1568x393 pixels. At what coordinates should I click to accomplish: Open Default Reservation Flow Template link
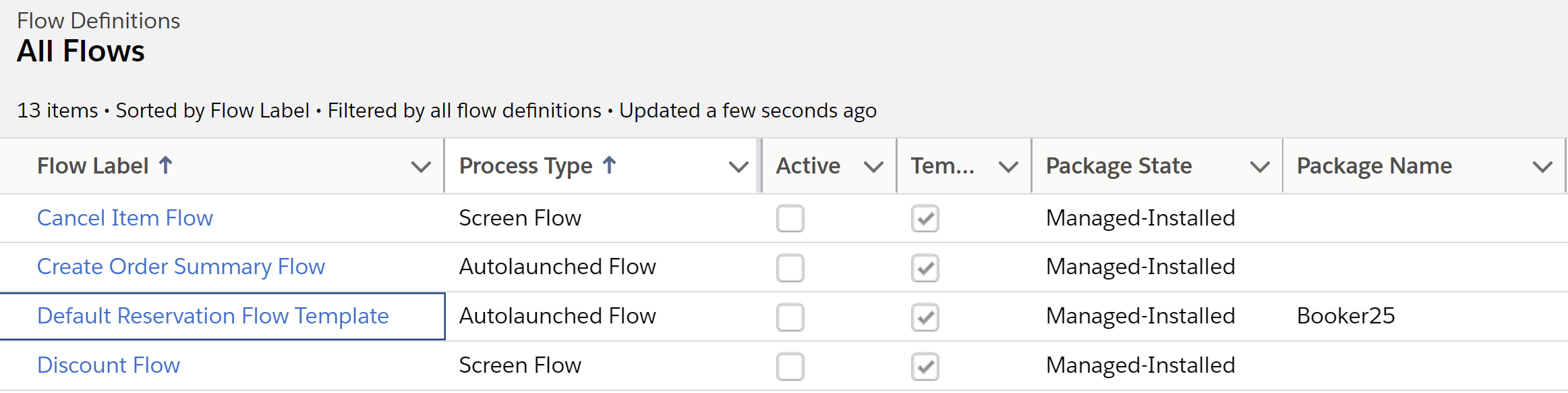[x=212, y=316]
